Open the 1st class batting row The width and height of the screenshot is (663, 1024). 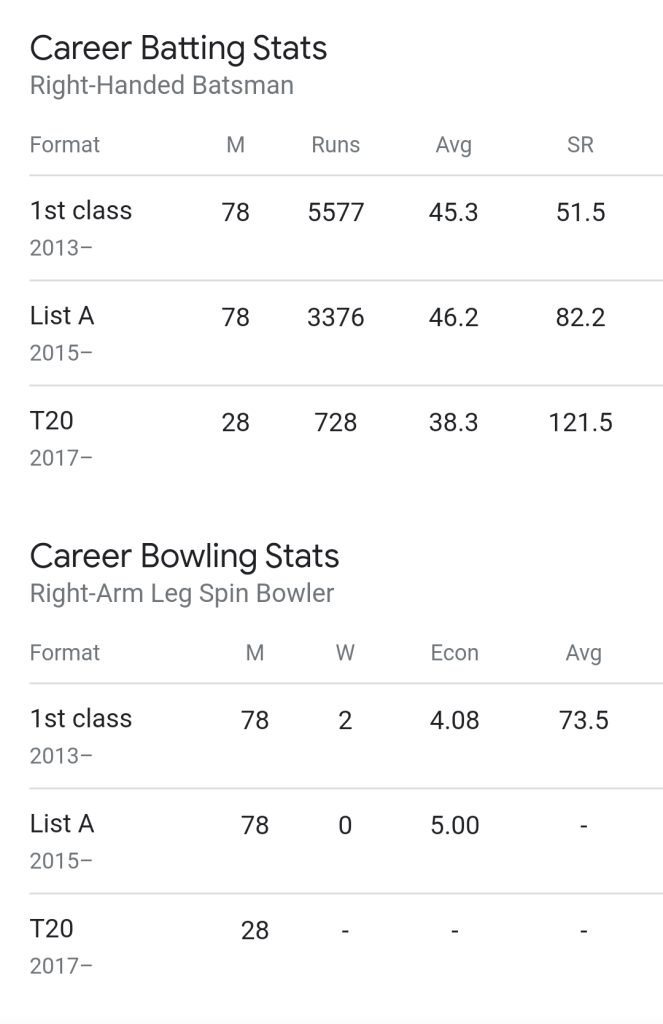[x=346, y=229]
